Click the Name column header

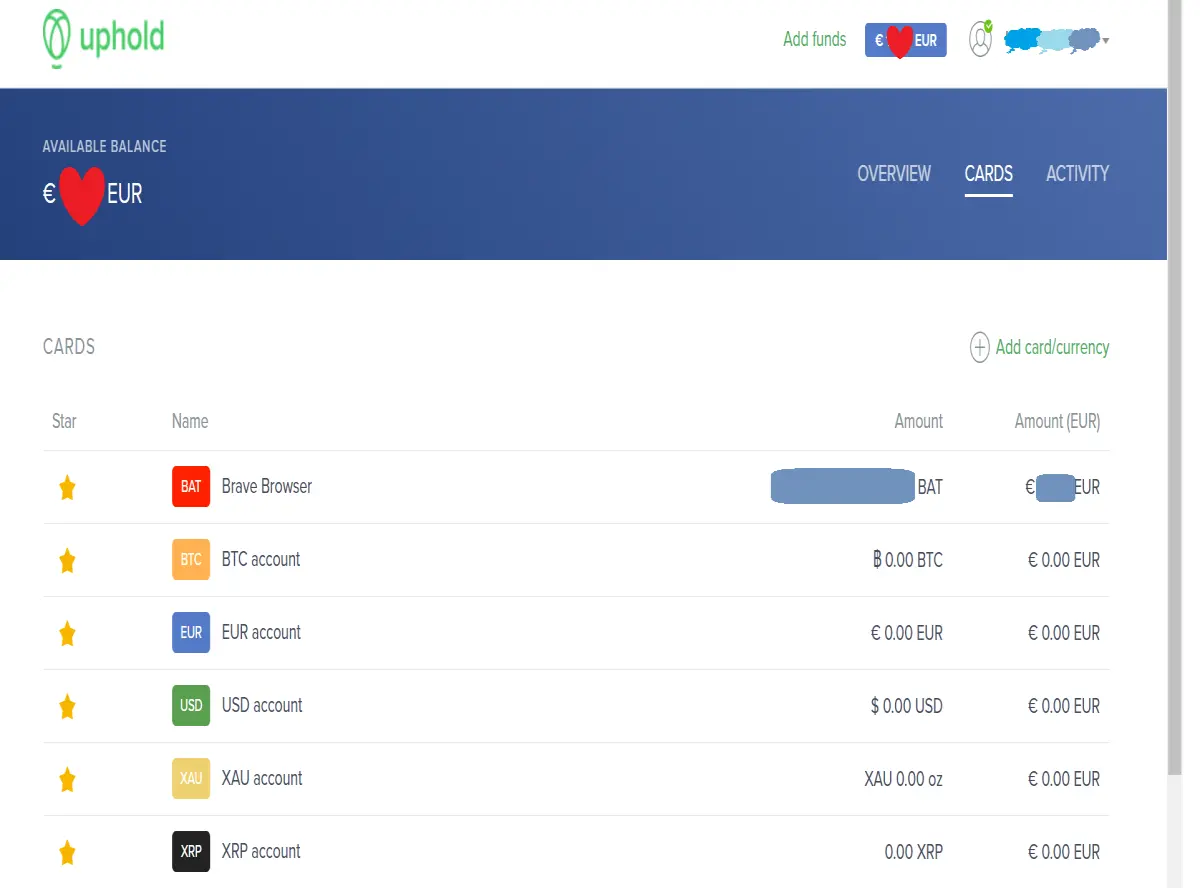coord(190,421)
